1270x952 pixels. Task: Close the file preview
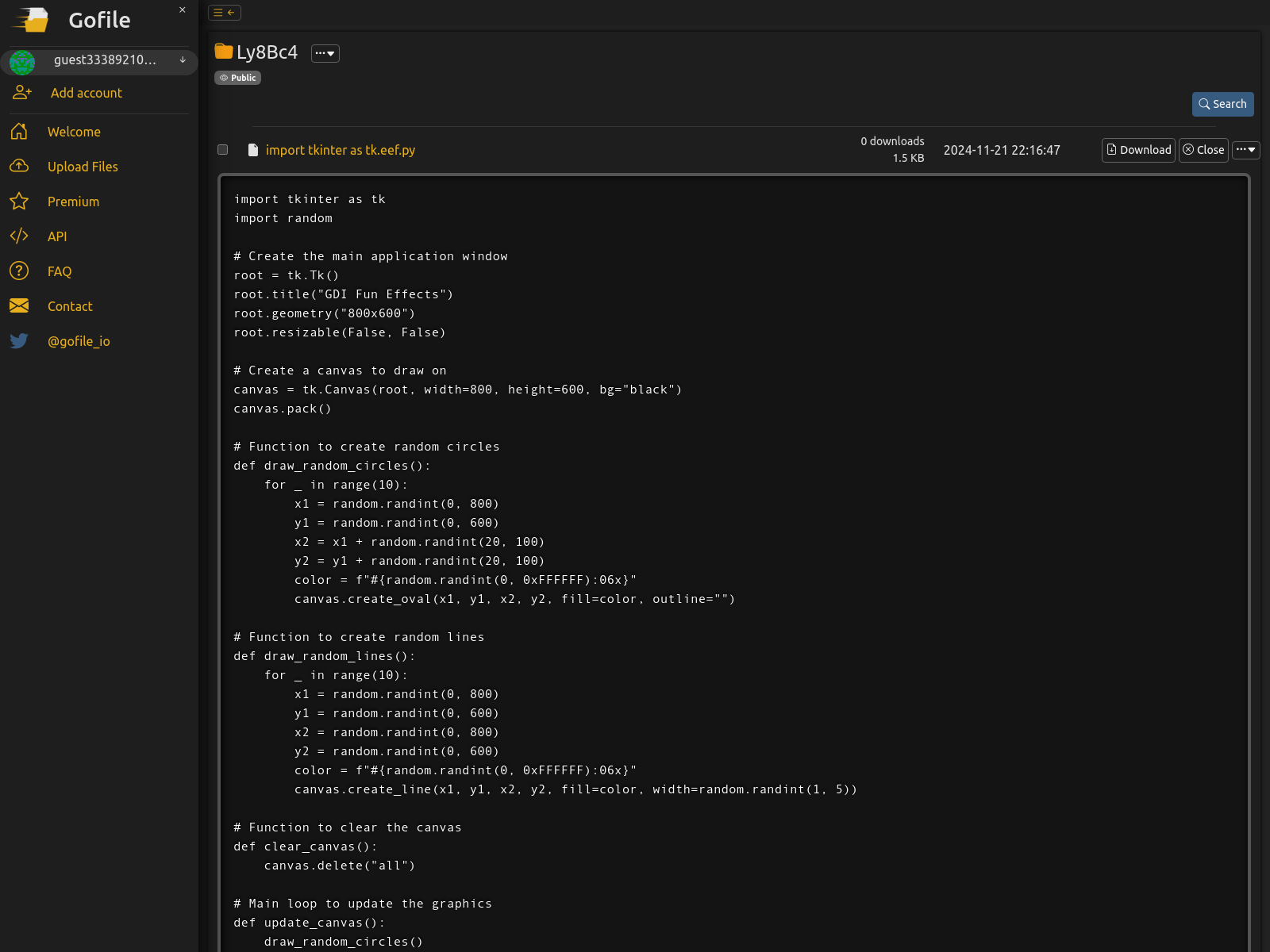coord(1203,150)
